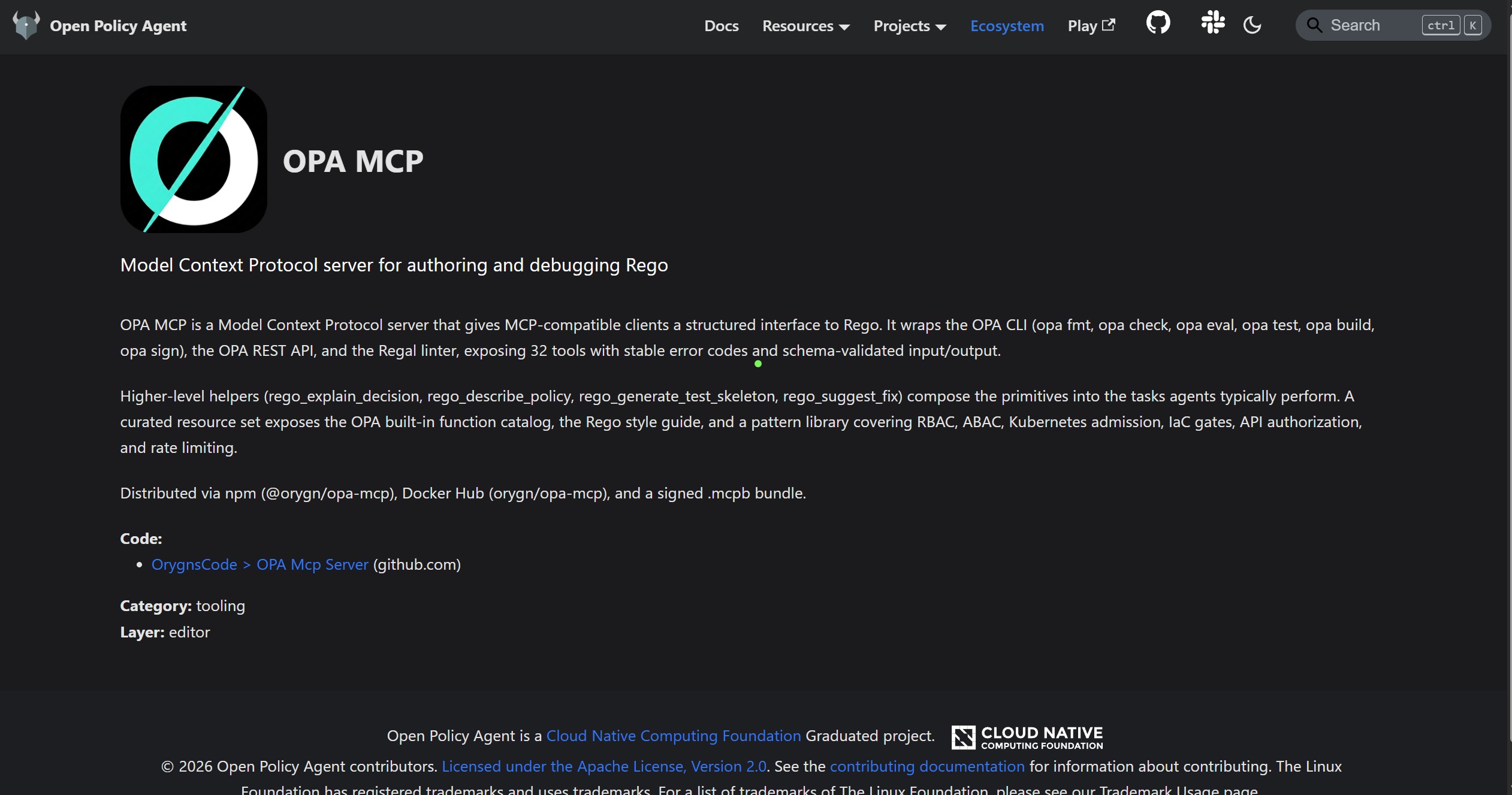The height and width of the screenshot is (795, 1512).
Task: Click the OPA MCP heading
Action: 353,161
